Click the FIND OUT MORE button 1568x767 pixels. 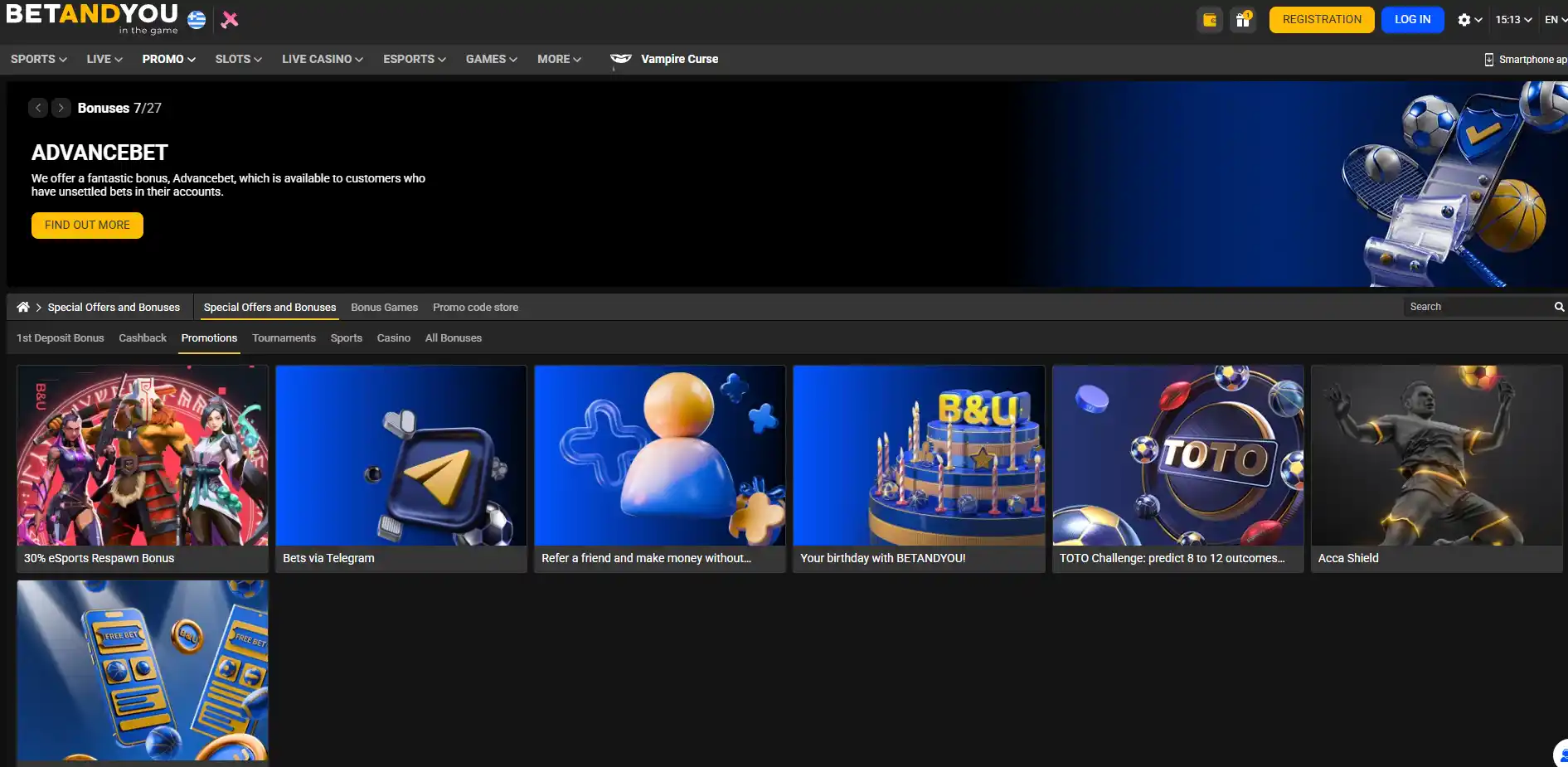pyautogui.click(x=87, y=226)
